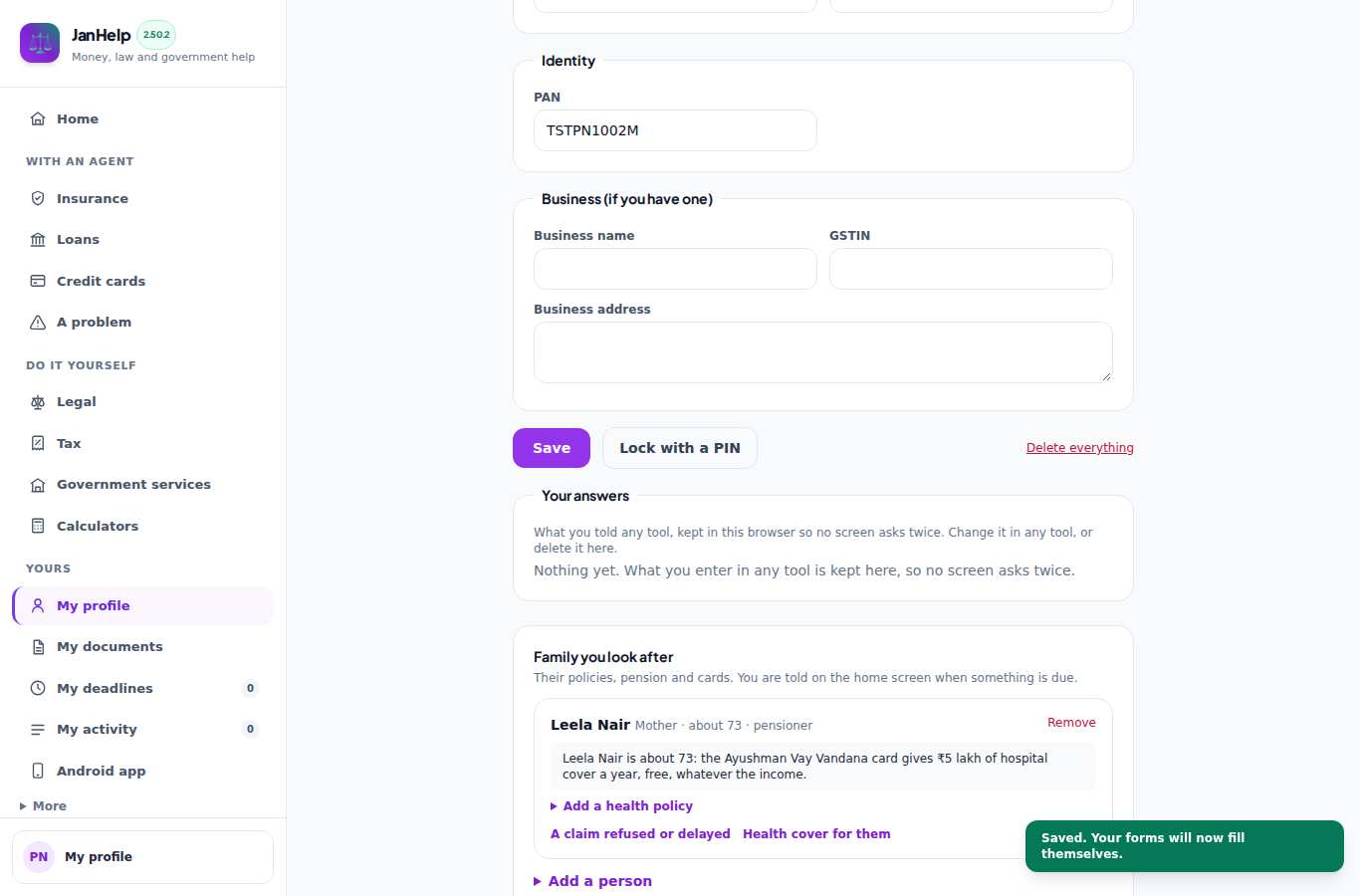Screen dimensions: 1360x896
Task: Open Health cover for them link
Action: pos(816,834)
